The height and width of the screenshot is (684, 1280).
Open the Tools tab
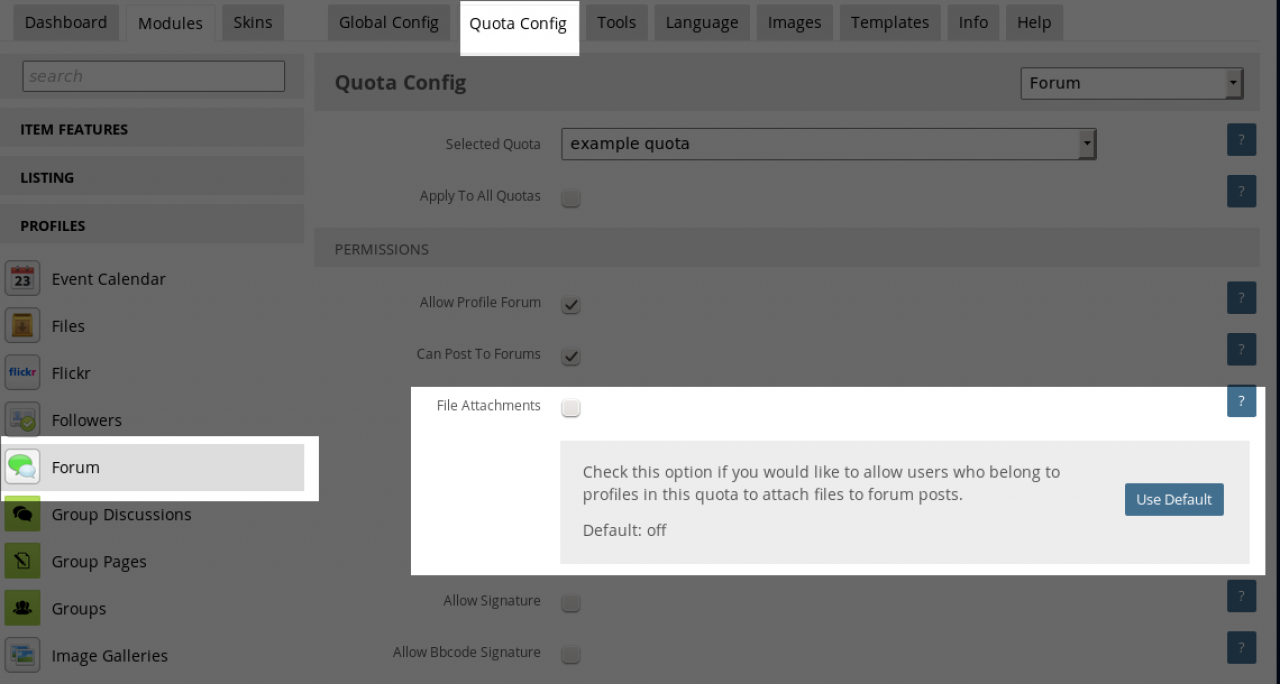pos(617,22)
